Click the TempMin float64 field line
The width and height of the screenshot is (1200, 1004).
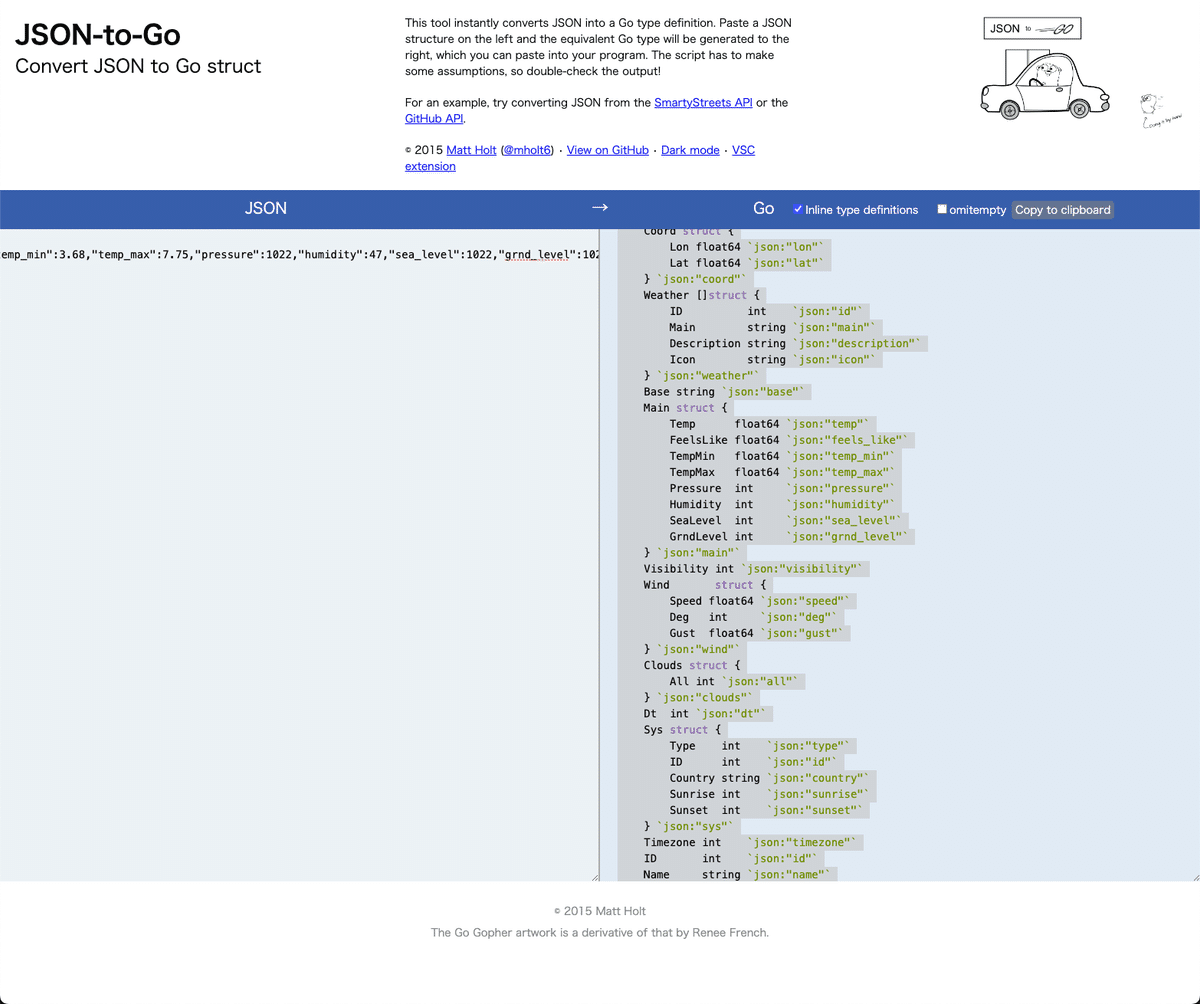783,456
